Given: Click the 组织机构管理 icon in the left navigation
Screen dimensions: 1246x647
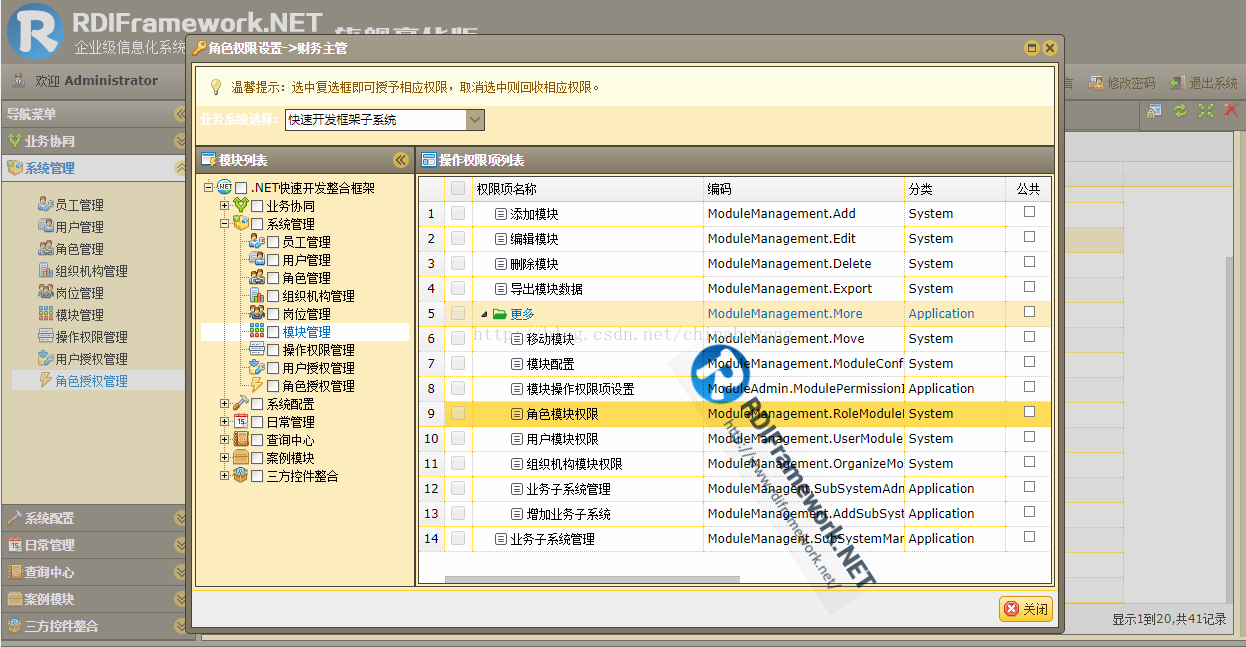Looking at the screenshot, I should pos(46,270).
